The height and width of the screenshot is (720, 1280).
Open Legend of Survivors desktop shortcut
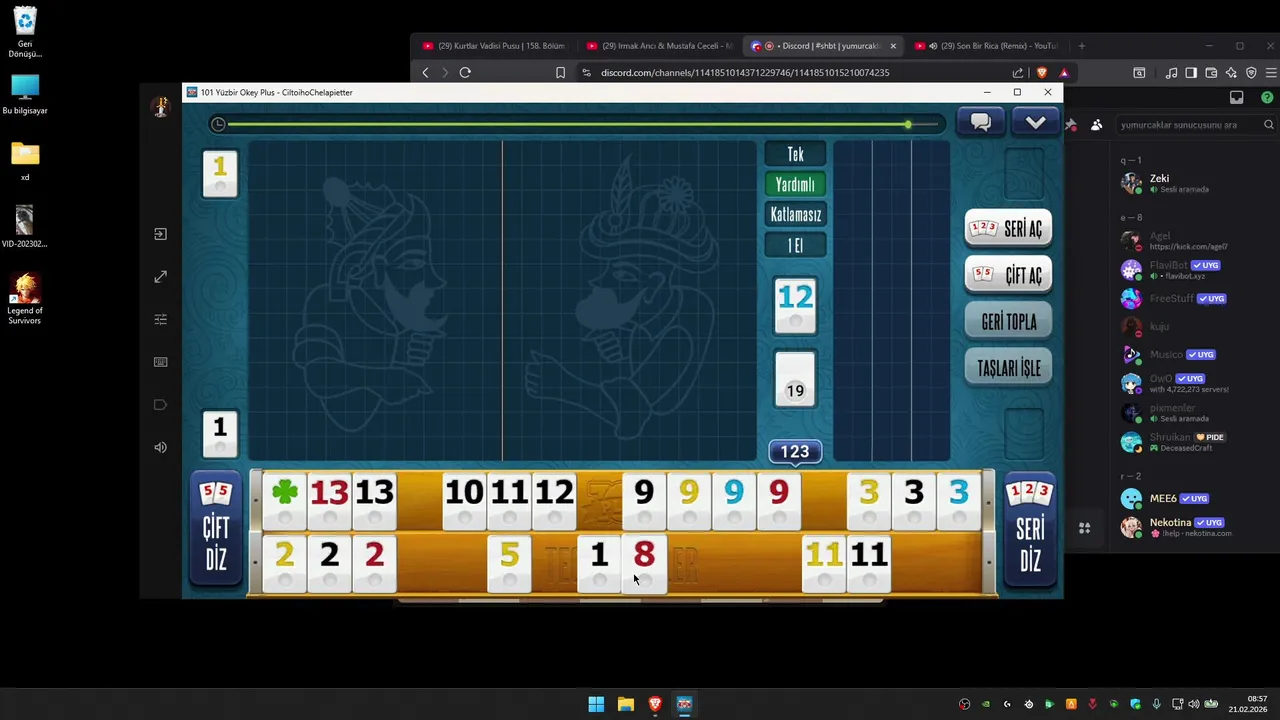click(25, 298)
